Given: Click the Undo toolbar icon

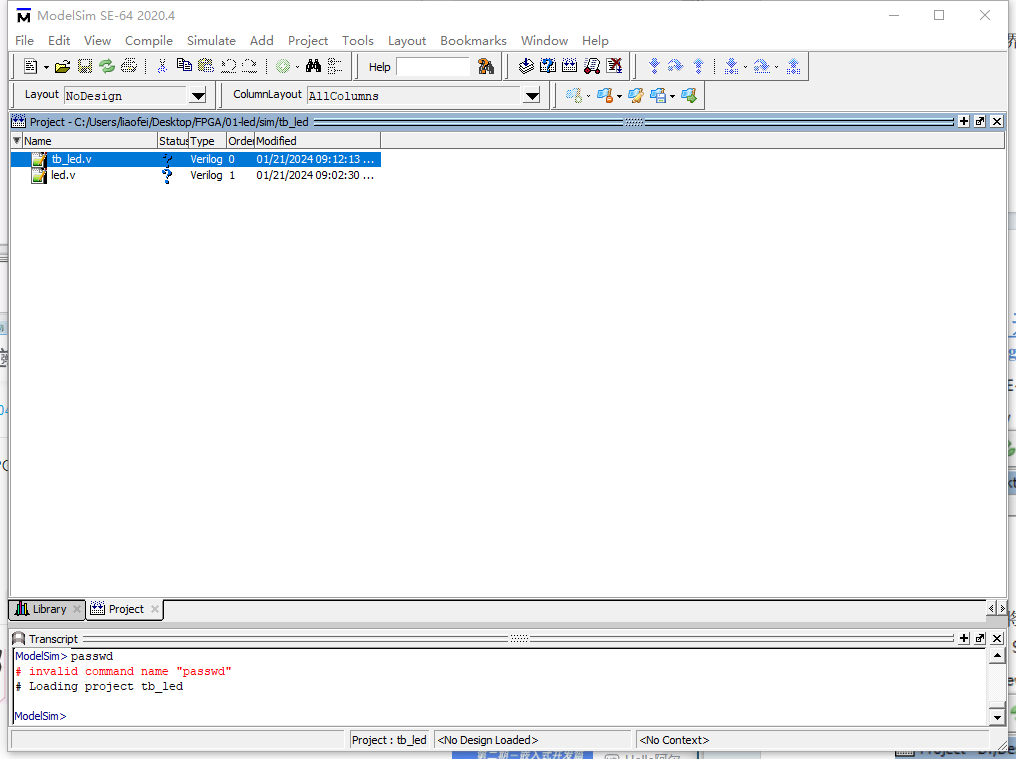Looking at the screenshot, I should pos(228,66).
